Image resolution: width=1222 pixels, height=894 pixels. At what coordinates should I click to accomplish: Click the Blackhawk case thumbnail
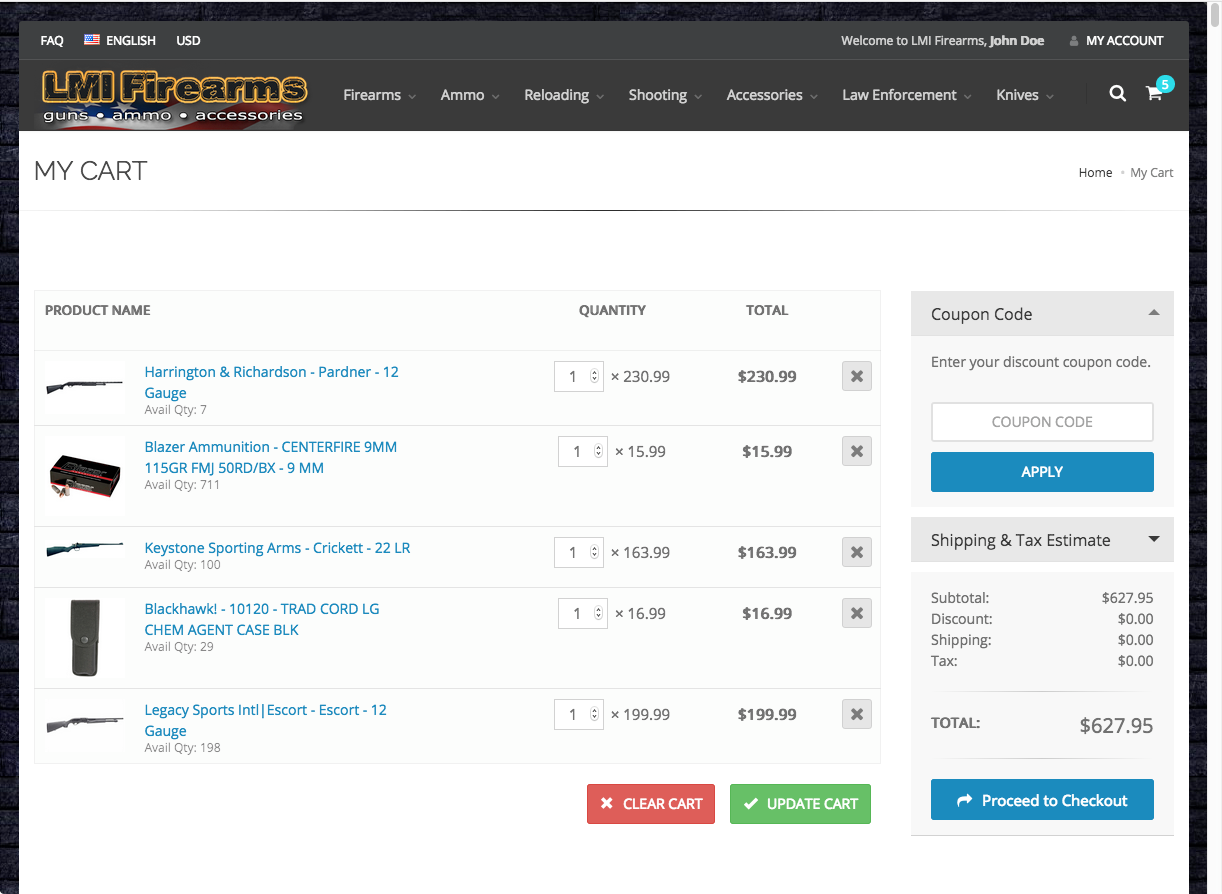[x=86, y=637]
